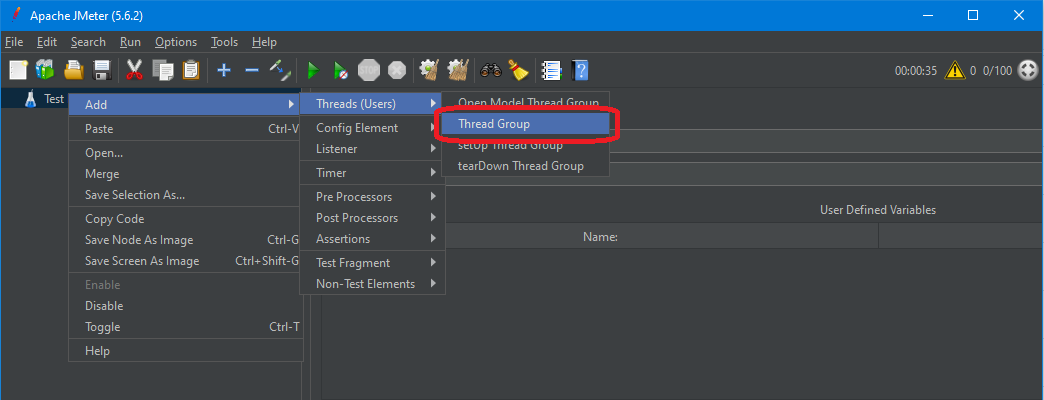Expand the Config Element submenu
Image resolution: width=1044 pixels, height=400 pixels.
click(x=372, y=128)
